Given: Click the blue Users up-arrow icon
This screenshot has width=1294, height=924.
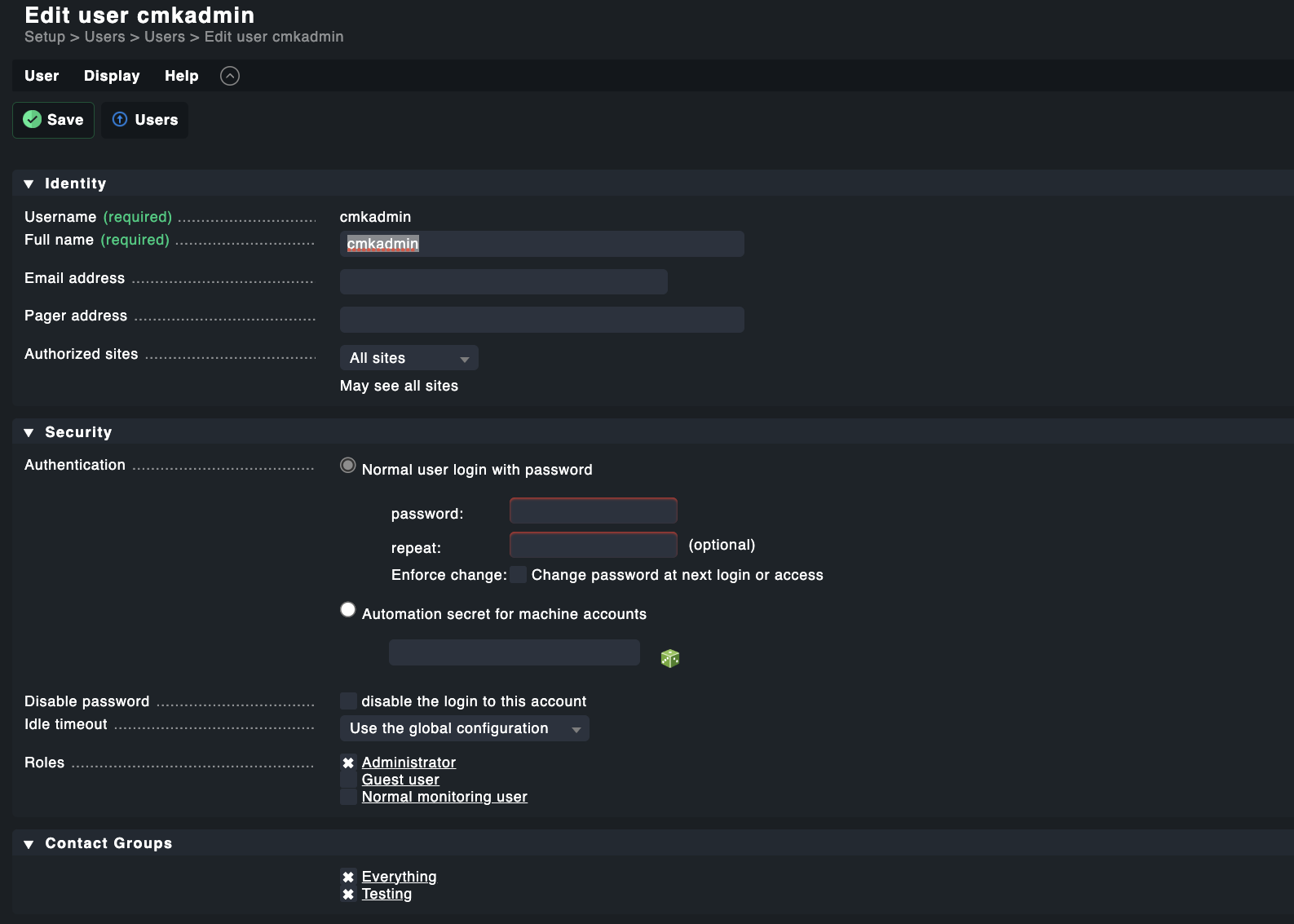Looking at the screenshot, I should [120, 120].
